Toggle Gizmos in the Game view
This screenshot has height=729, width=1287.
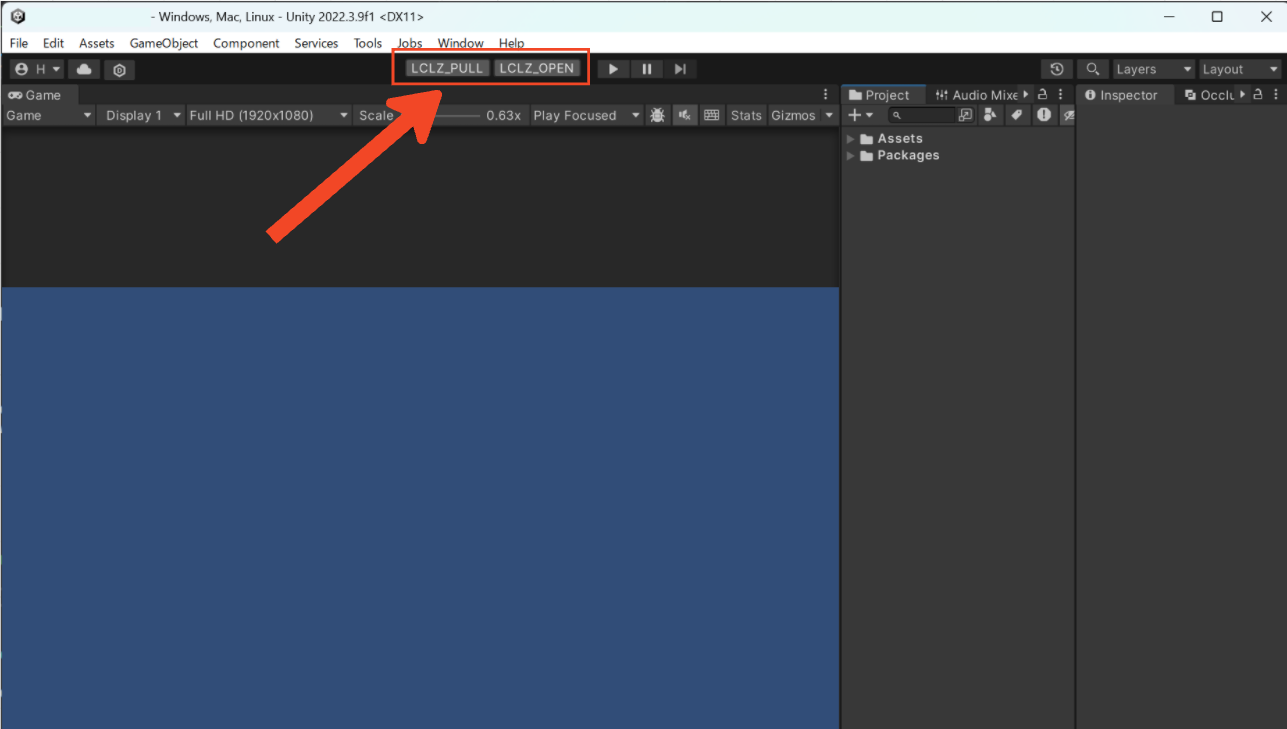(x=793, y=115)
